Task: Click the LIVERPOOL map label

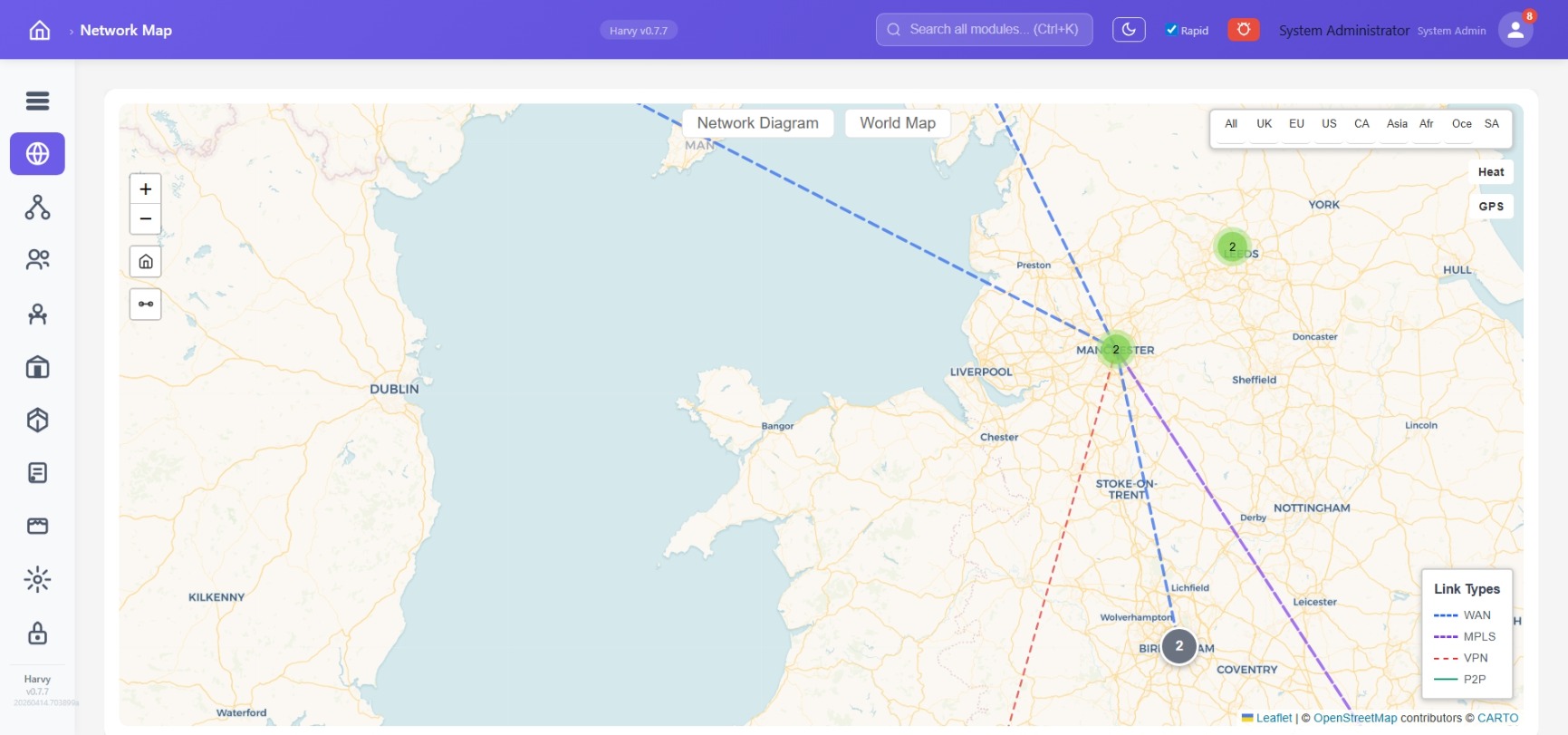Action: (x=981, y=372)
